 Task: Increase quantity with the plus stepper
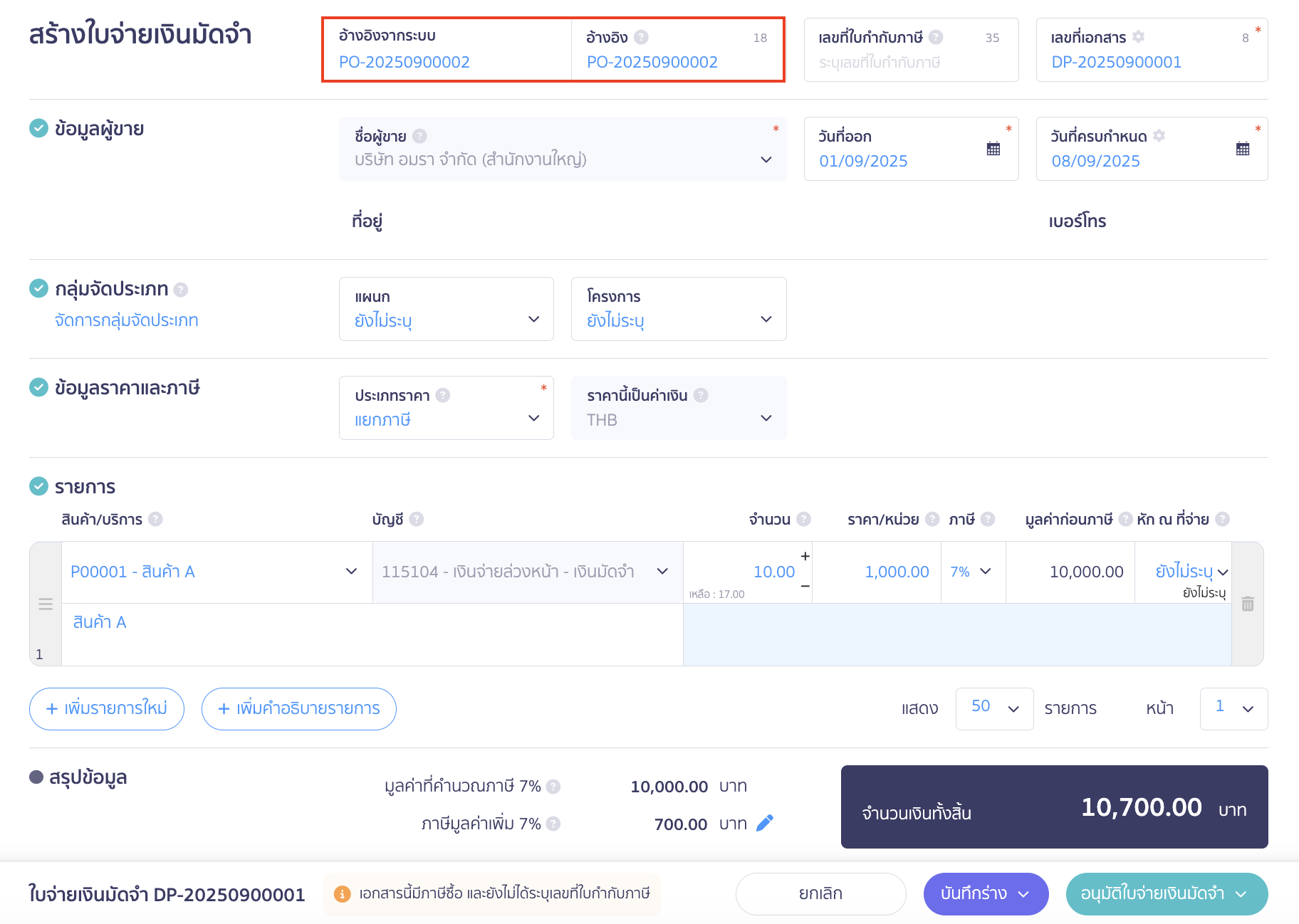pyautogui.click(x=805, y=556)
